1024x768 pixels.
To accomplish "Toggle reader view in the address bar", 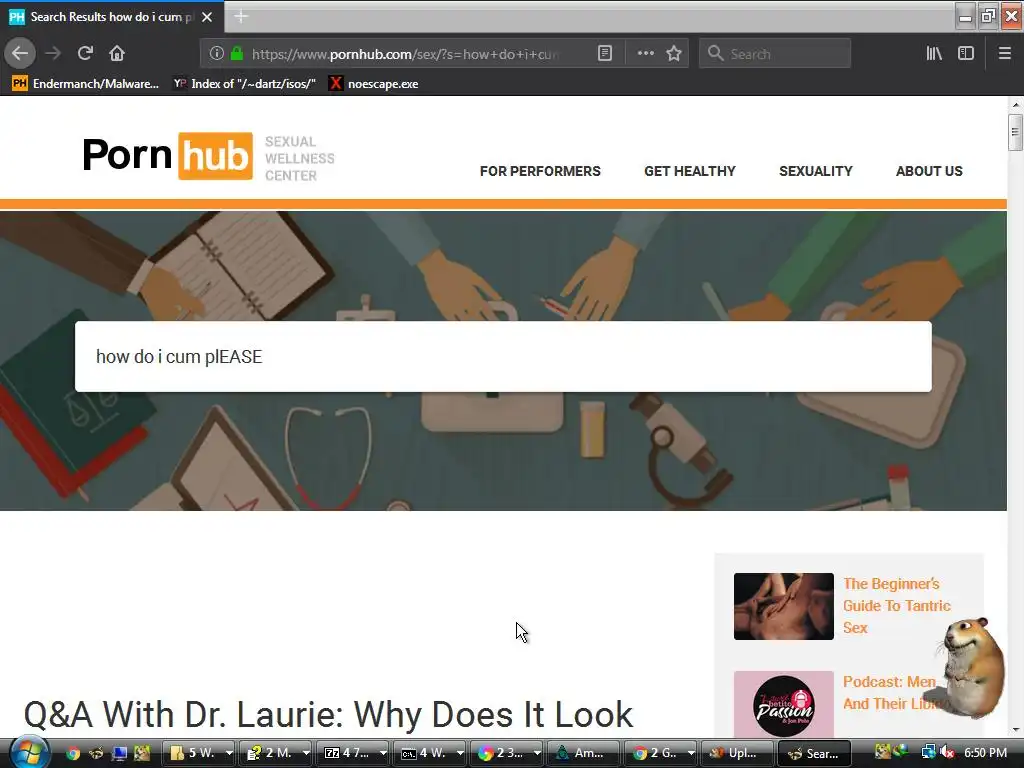I will 605,54.
